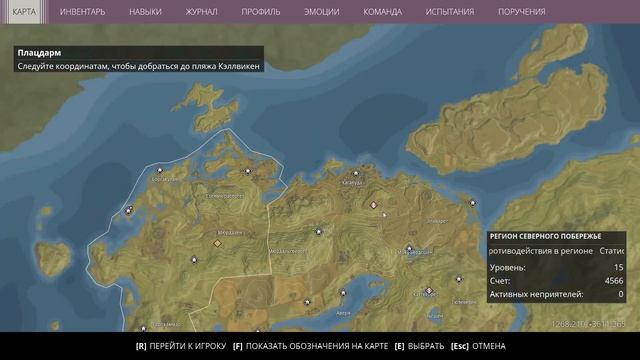Select the marker on the northwest coast inside the white border
The image size is (640, 360).
tap(160, 170)
